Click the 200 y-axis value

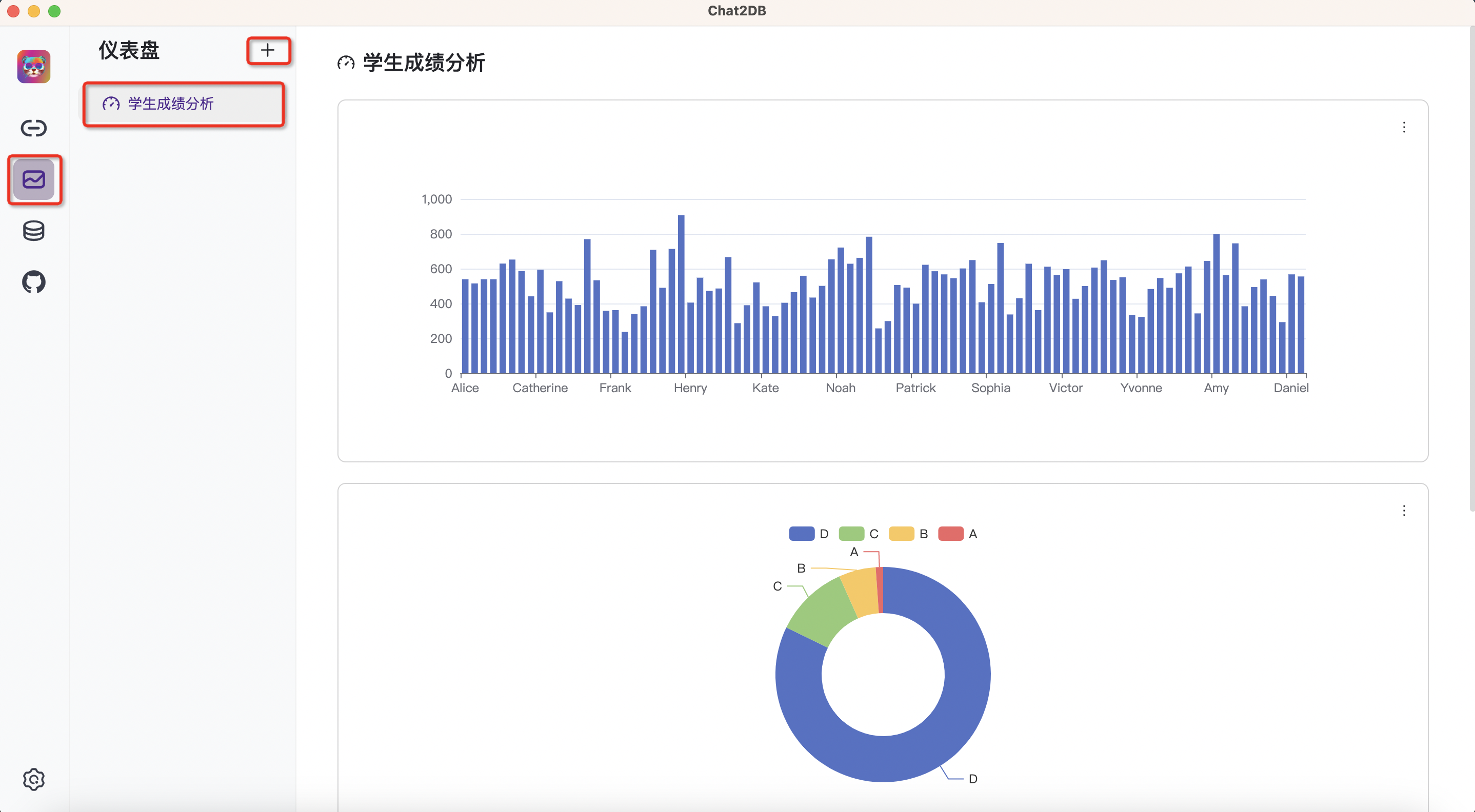[441, 339]
